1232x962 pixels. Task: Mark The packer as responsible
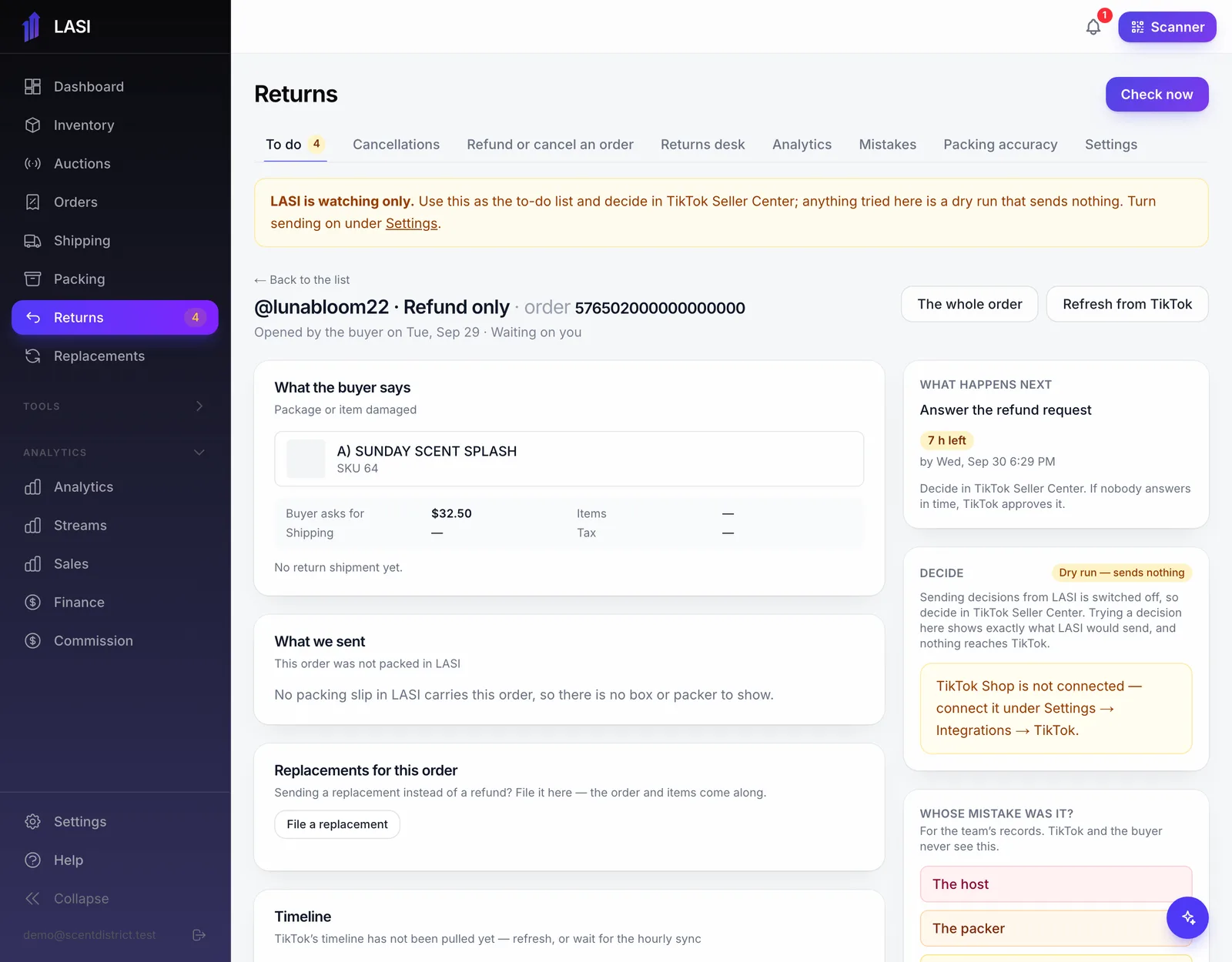point(1056,929)
